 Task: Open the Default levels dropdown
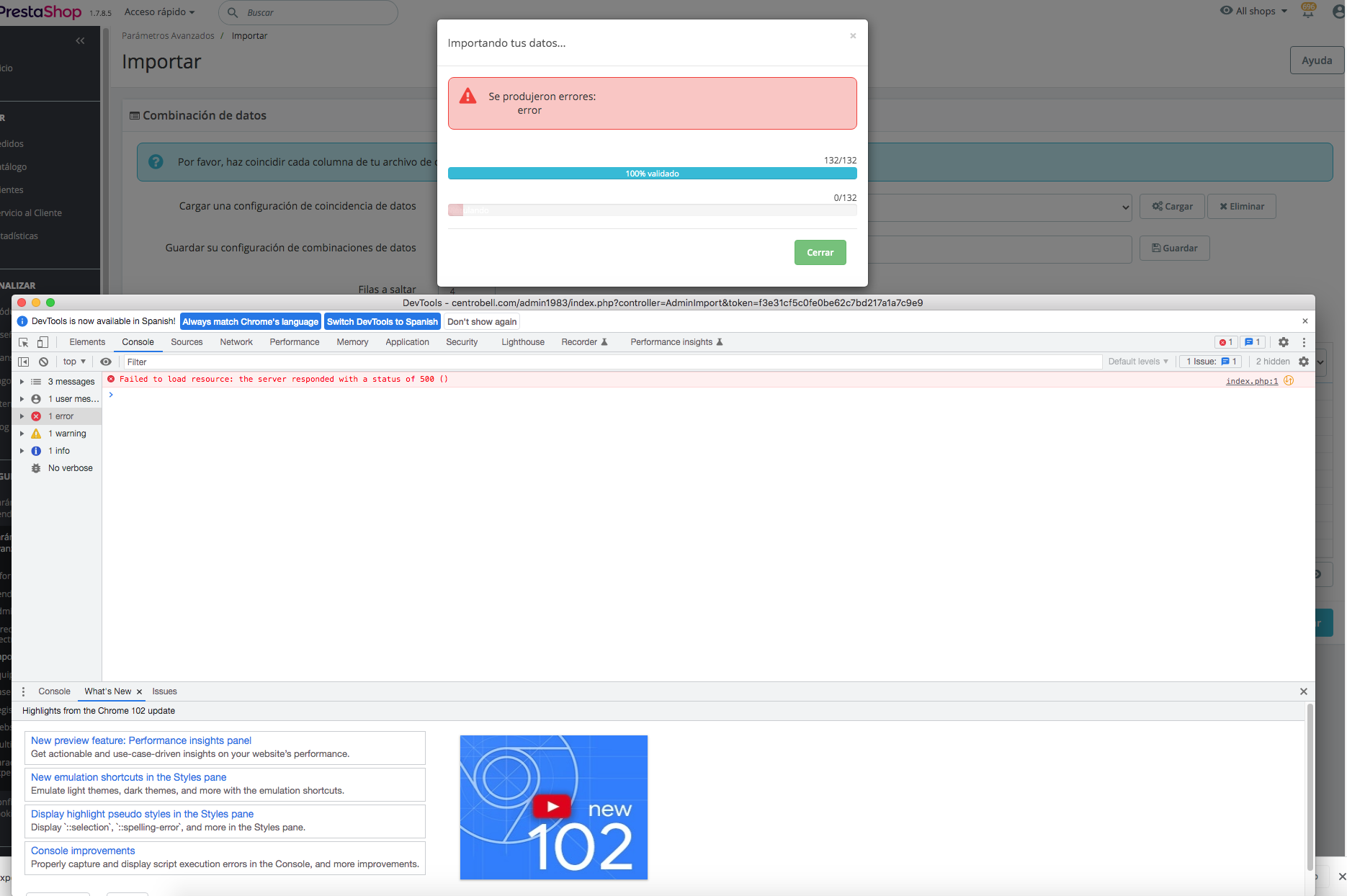(1138, 362)
